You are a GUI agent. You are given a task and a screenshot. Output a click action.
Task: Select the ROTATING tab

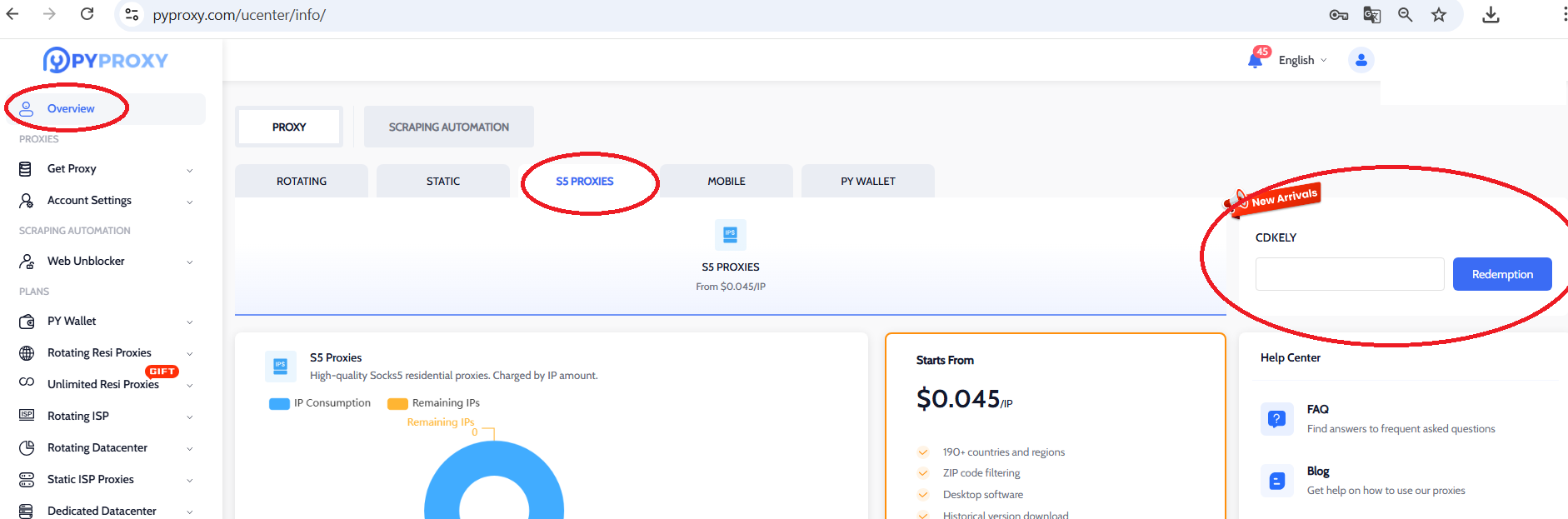click(x=302, y=181)
